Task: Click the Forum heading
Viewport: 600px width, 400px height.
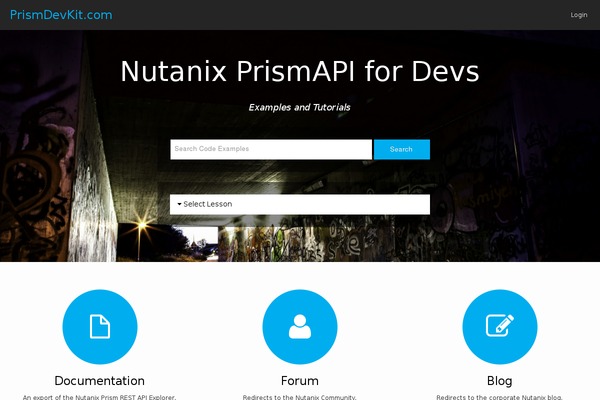Action: [300, 380]
